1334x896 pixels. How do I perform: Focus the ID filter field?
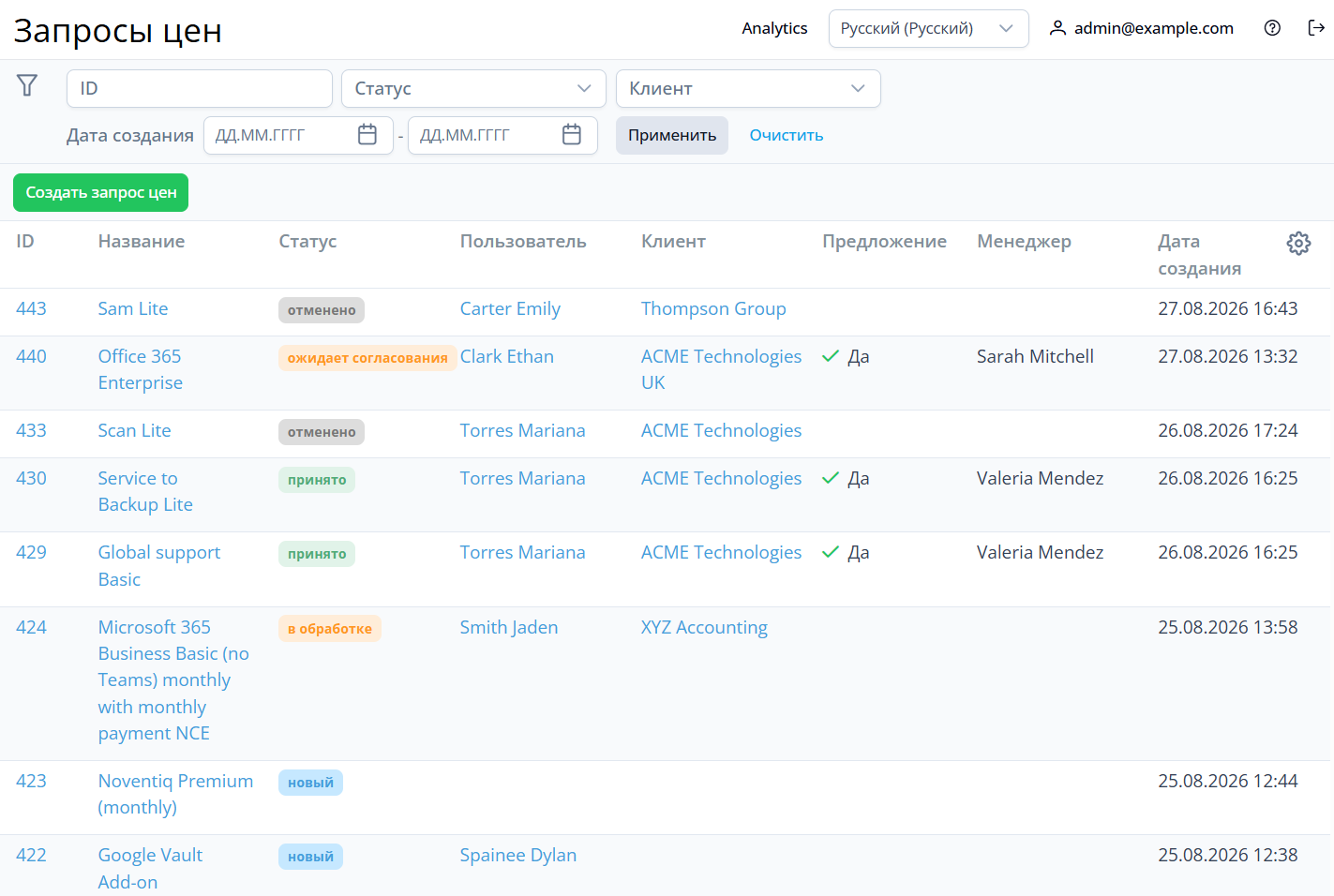click(x=200, y=88)
